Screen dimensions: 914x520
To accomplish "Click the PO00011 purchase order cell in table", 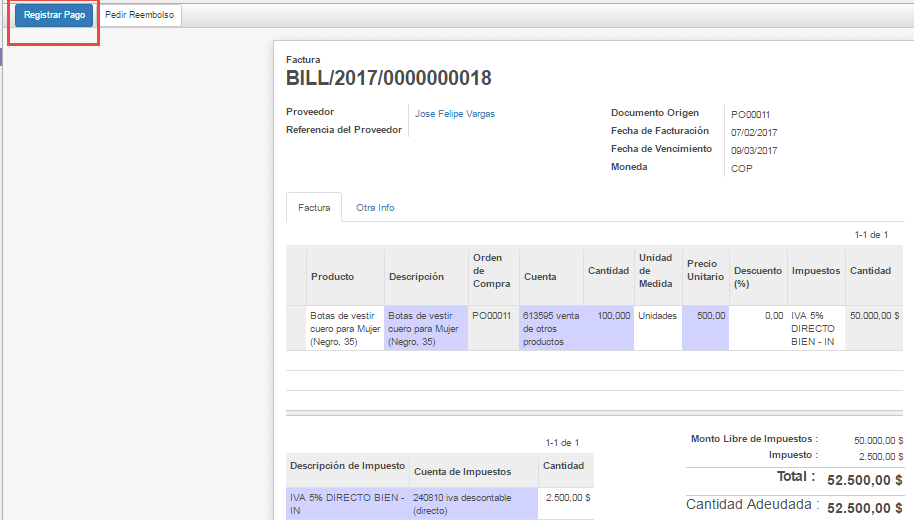I will coord(493,316).
